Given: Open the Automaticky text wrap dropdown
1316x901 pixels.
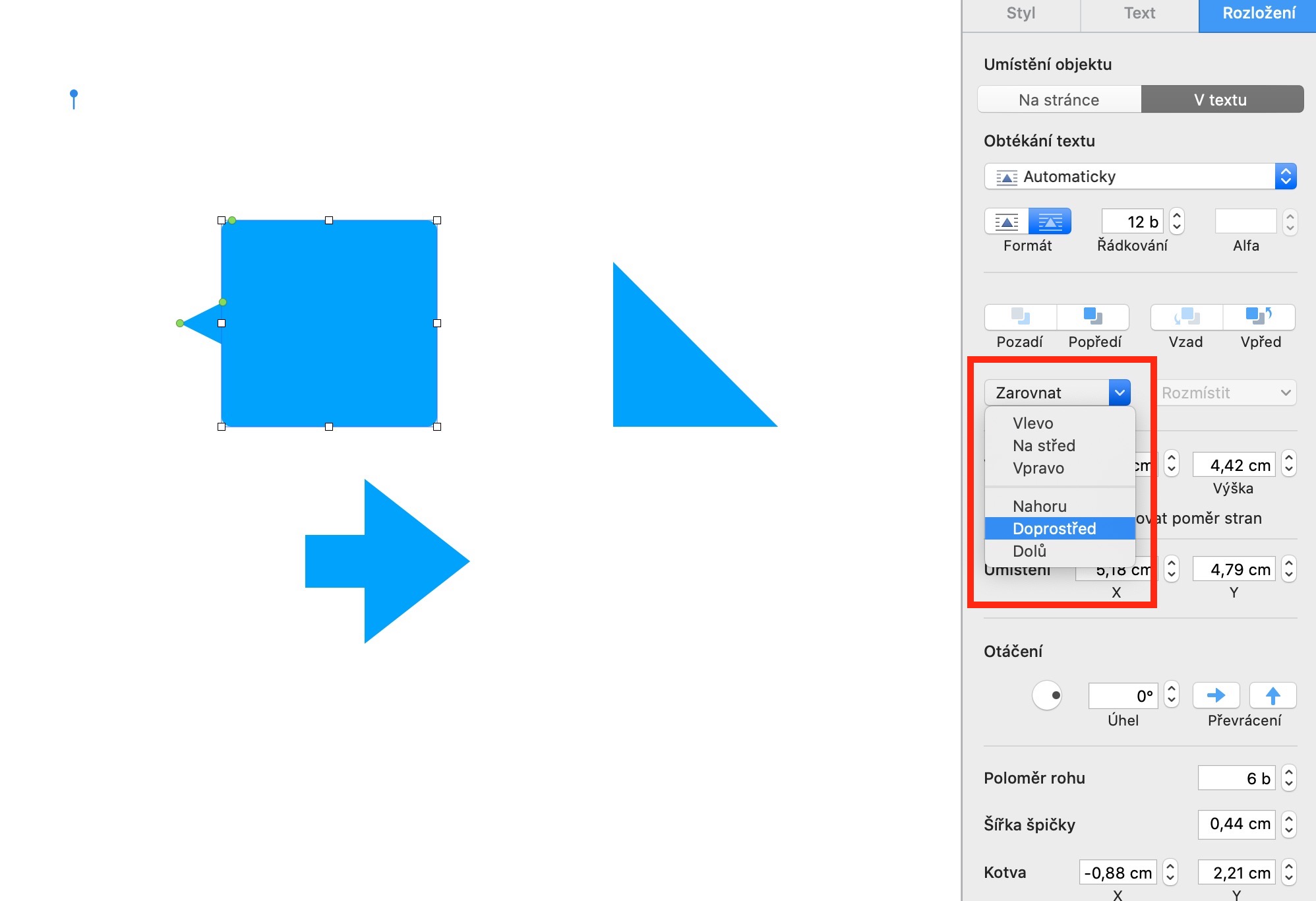Looking at the screenshot, I should pyautogui.click(x=1140, y=176).
